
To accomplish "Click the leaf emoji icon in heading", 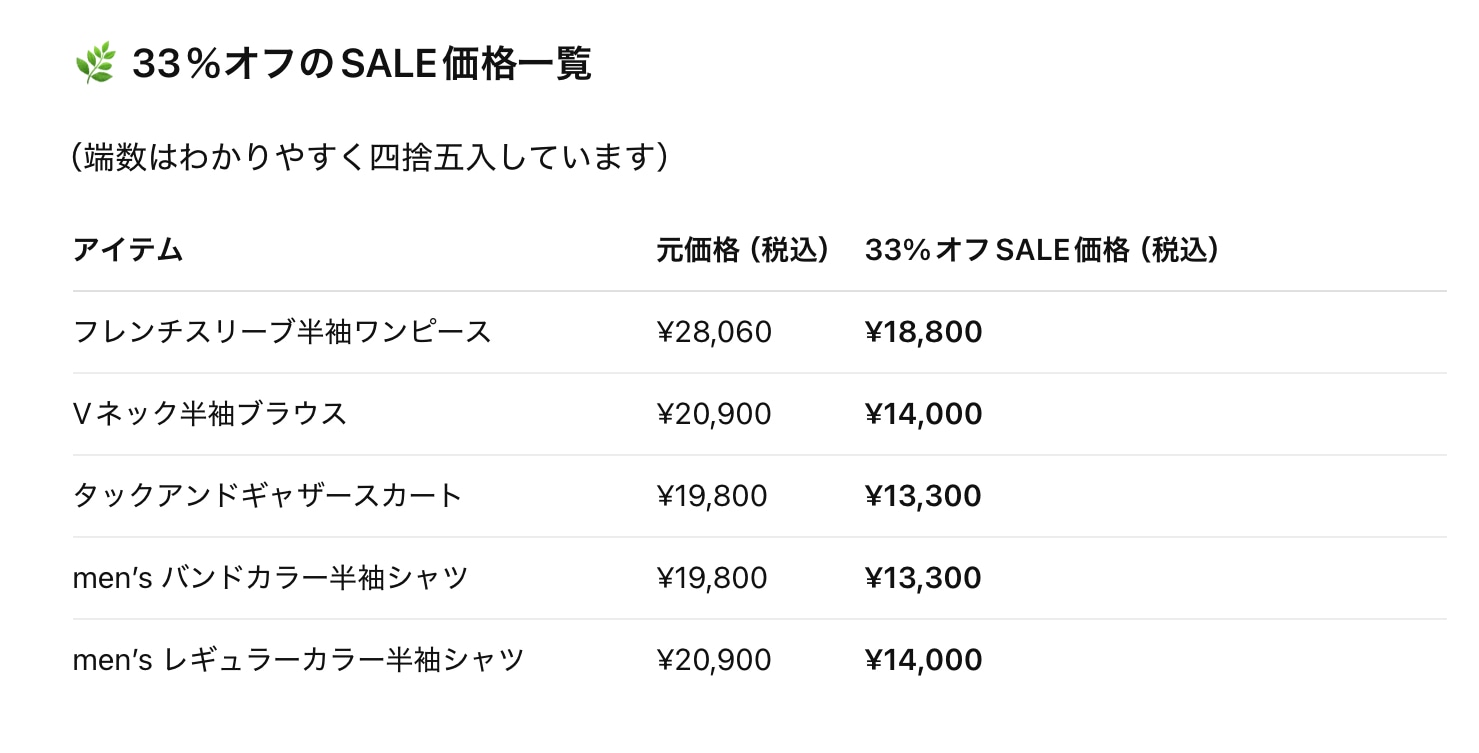I will click(x=95, y=65).
